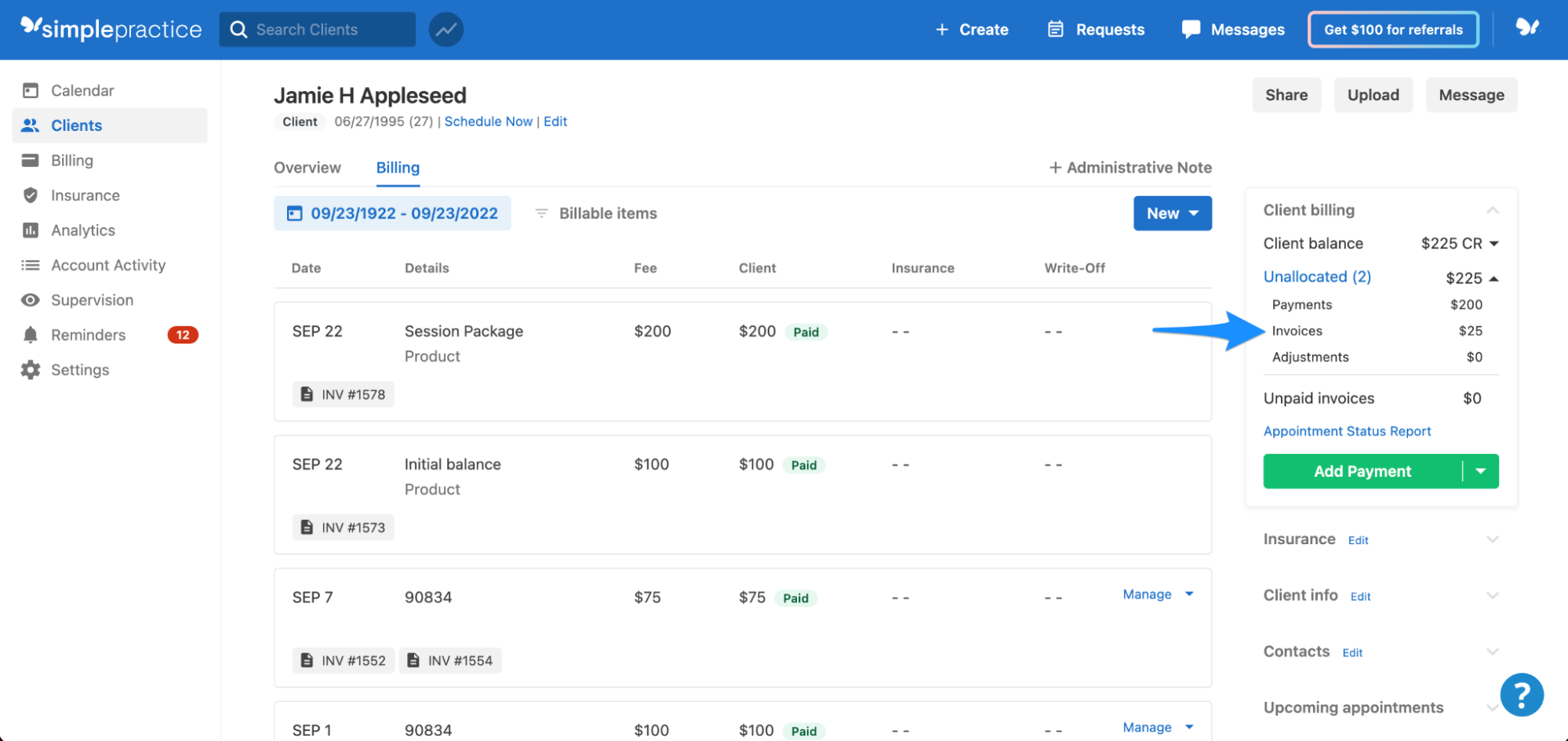
Task: Click the Message button
Action: (1472, 95)
